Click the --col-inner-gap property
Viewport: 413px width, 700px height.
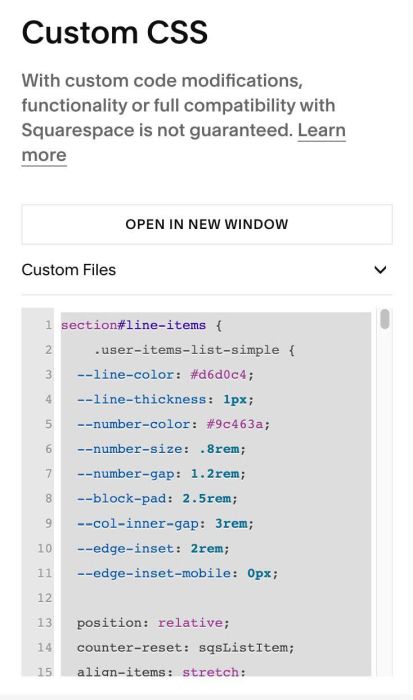click(x=137, y=523)
